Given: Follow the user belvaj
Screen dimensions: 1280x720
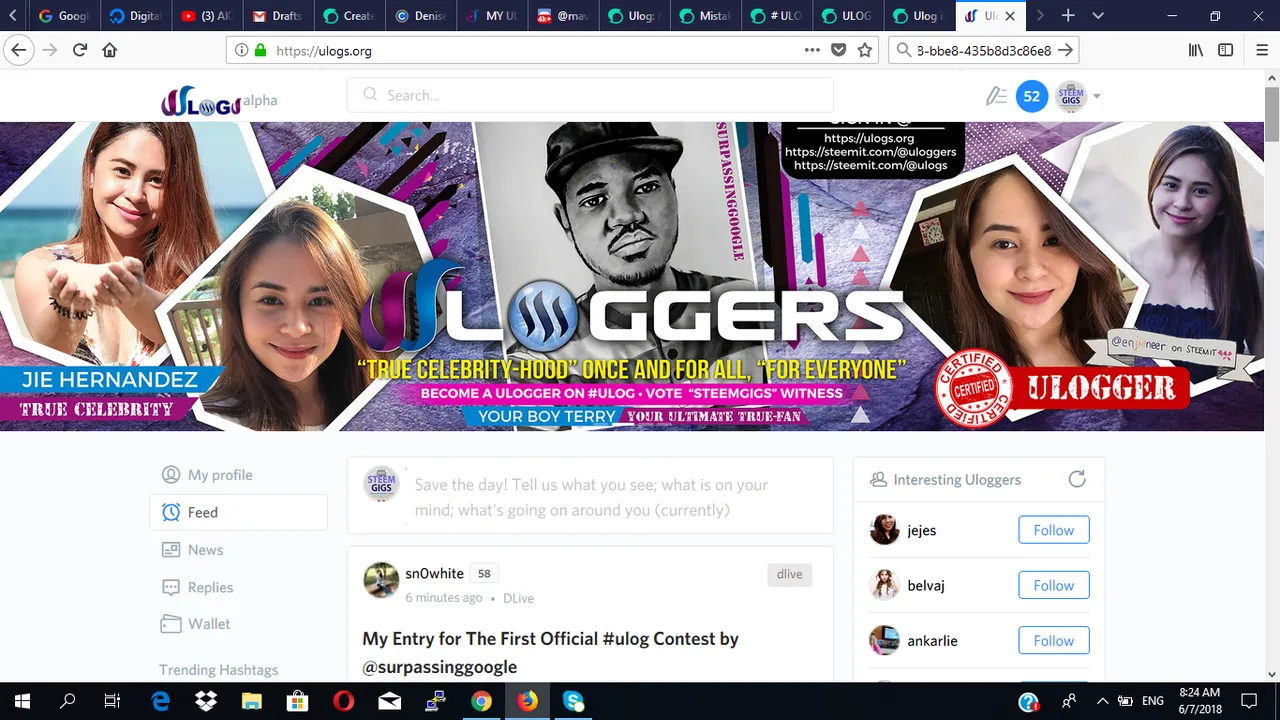Looking at the screenshot, I should [1054, 585].
